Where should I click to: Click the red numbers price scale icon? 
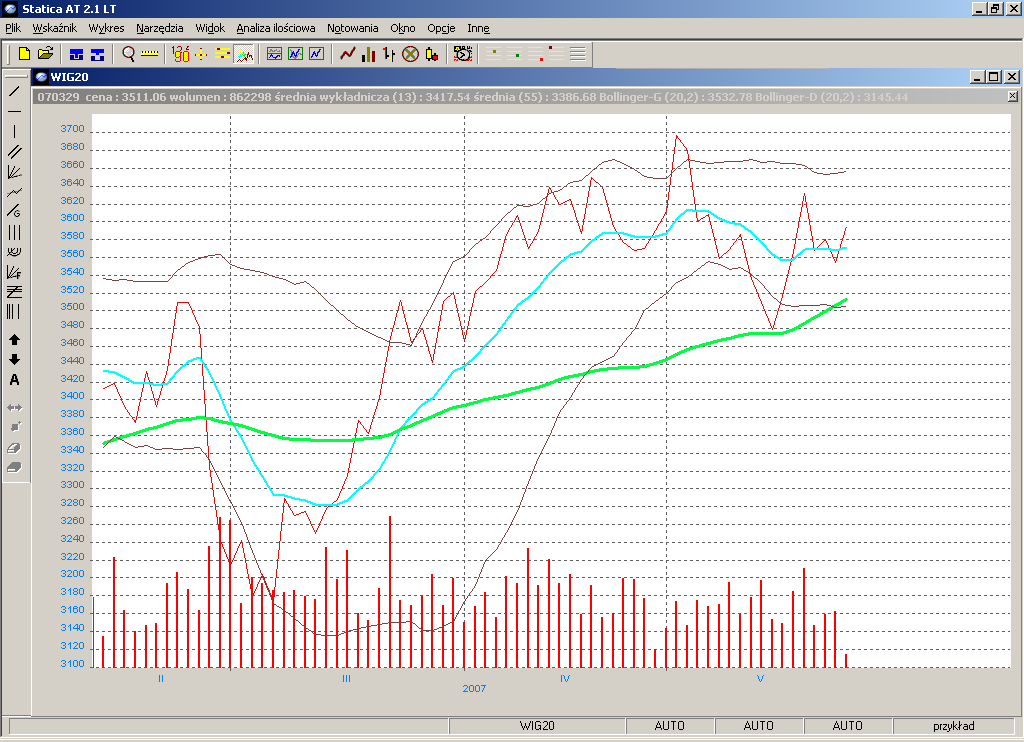[x=180, y=54]
